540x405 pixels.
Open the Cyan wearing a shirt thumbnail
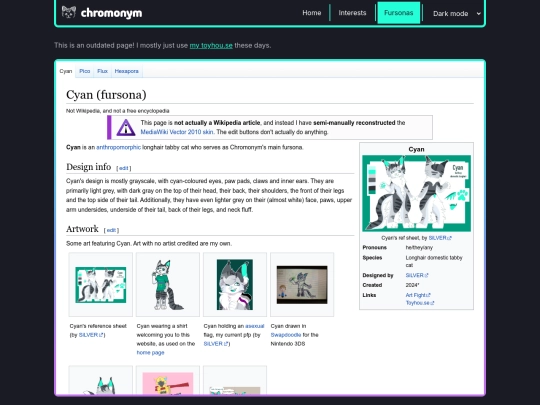coord(168,285)
